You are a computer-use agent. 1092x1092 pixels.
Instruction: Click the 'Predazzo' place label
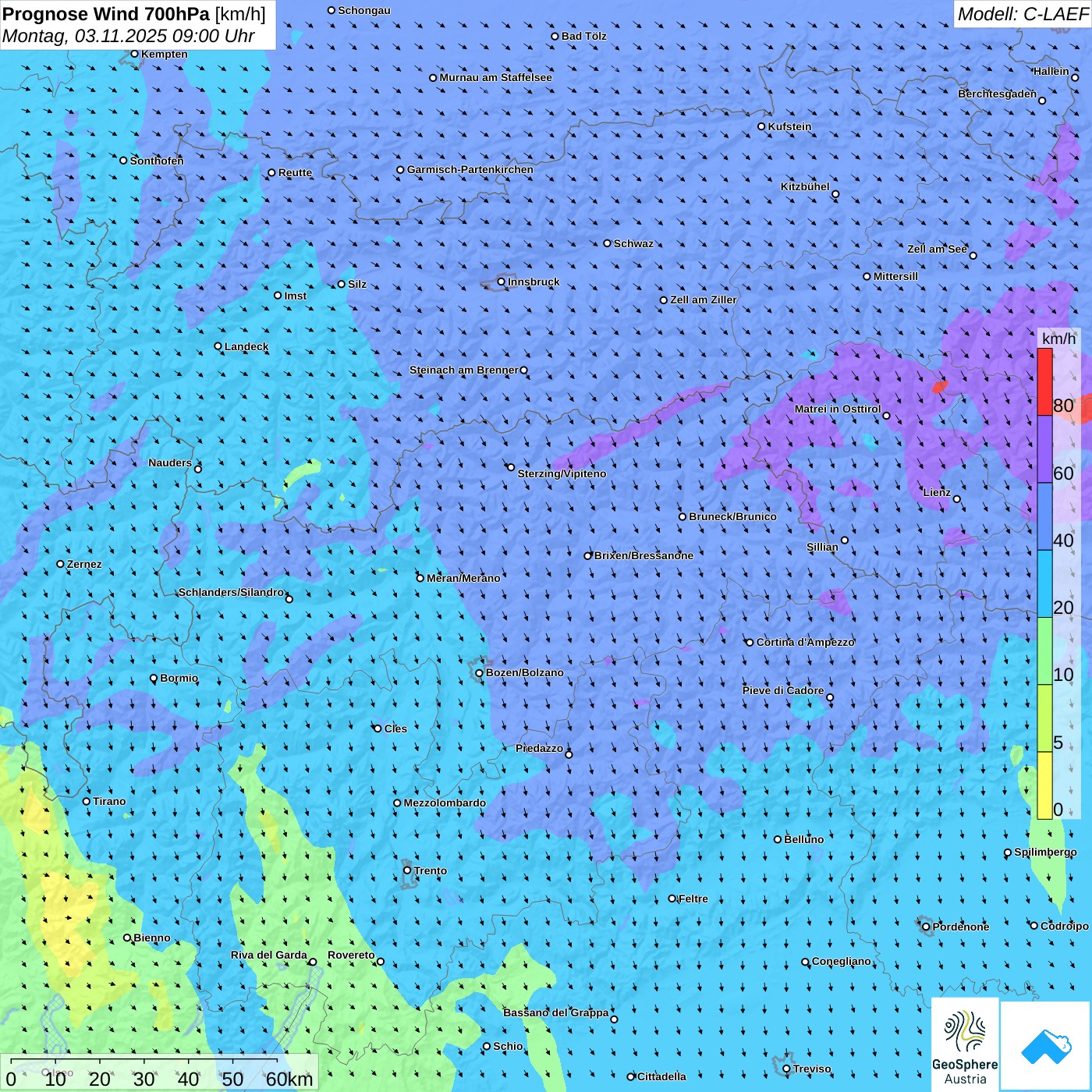539,748
